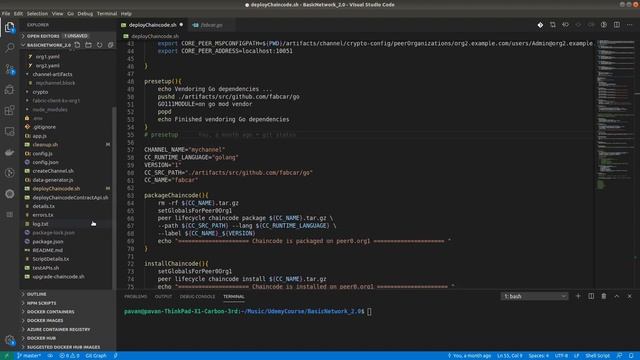Click the Git diamond icon in editor toolbar
640x360 pixels.
(540, 25)
